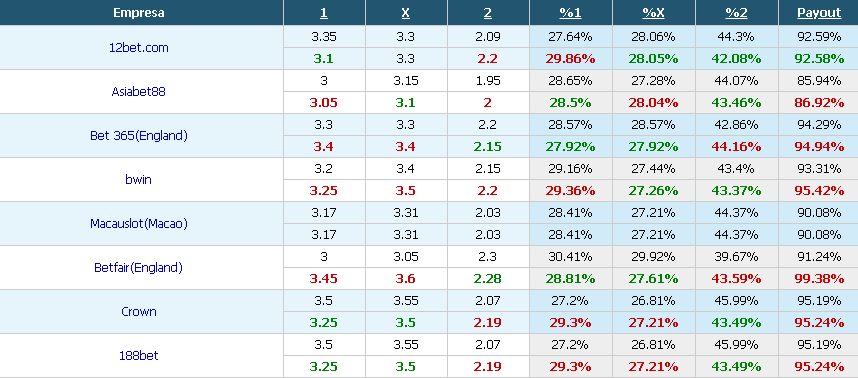
Task: Sort by the %X column header
Action: point(653,13)
